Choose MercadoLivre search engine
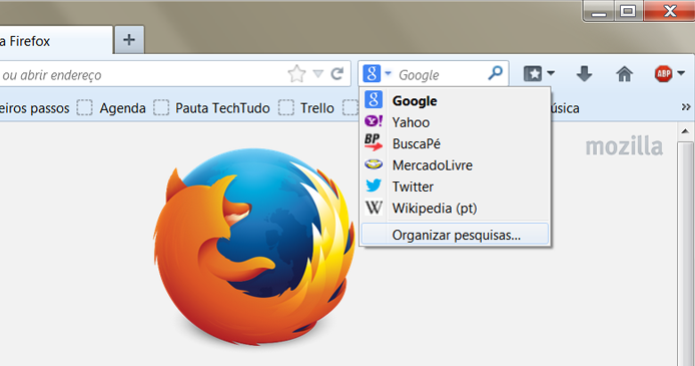The height and width of the screenshot is (366, 695). [455, 165]
